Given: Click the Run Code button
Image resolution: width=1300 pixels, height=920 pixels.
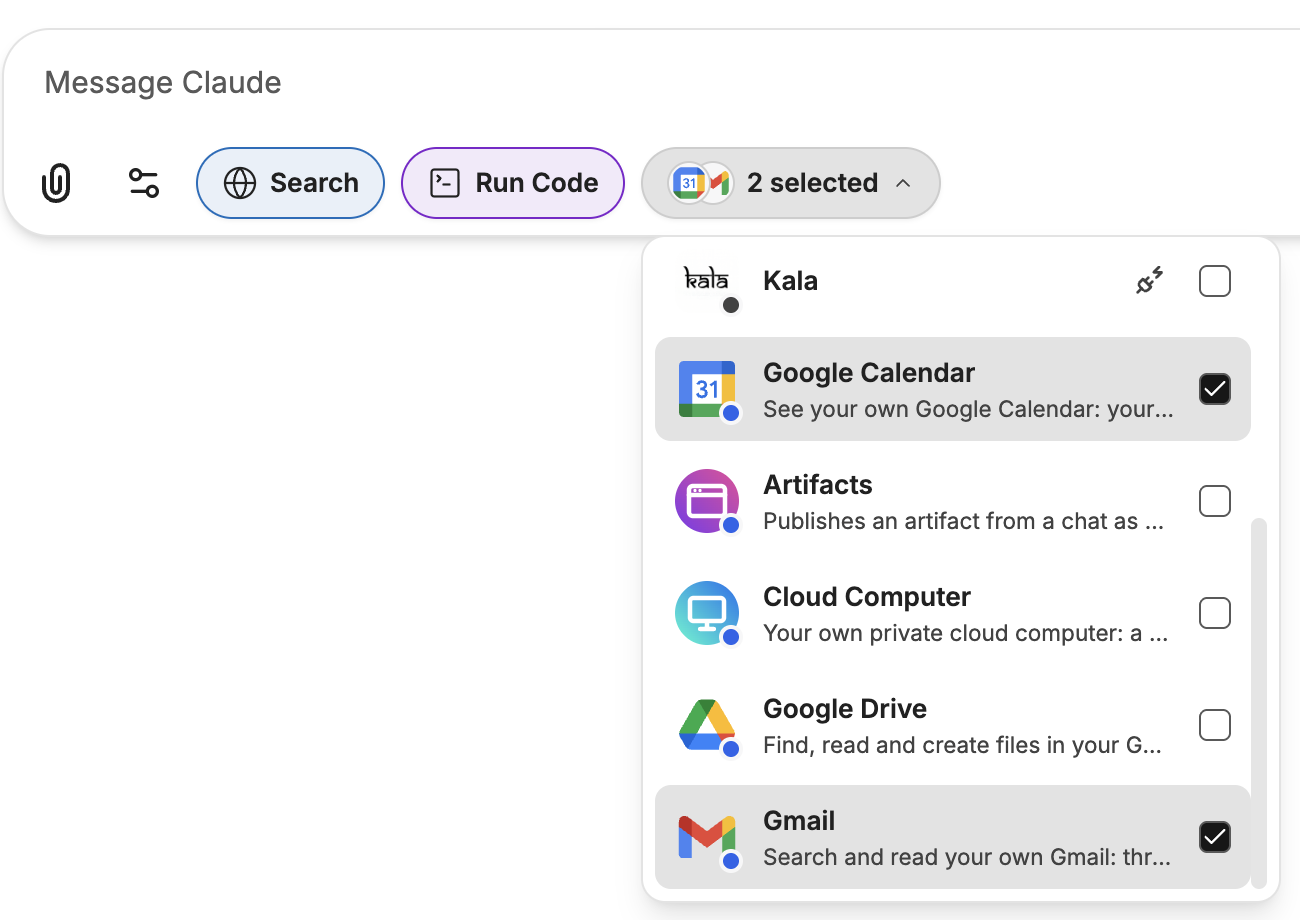Looking at the screenshot, I should point(513,183).
